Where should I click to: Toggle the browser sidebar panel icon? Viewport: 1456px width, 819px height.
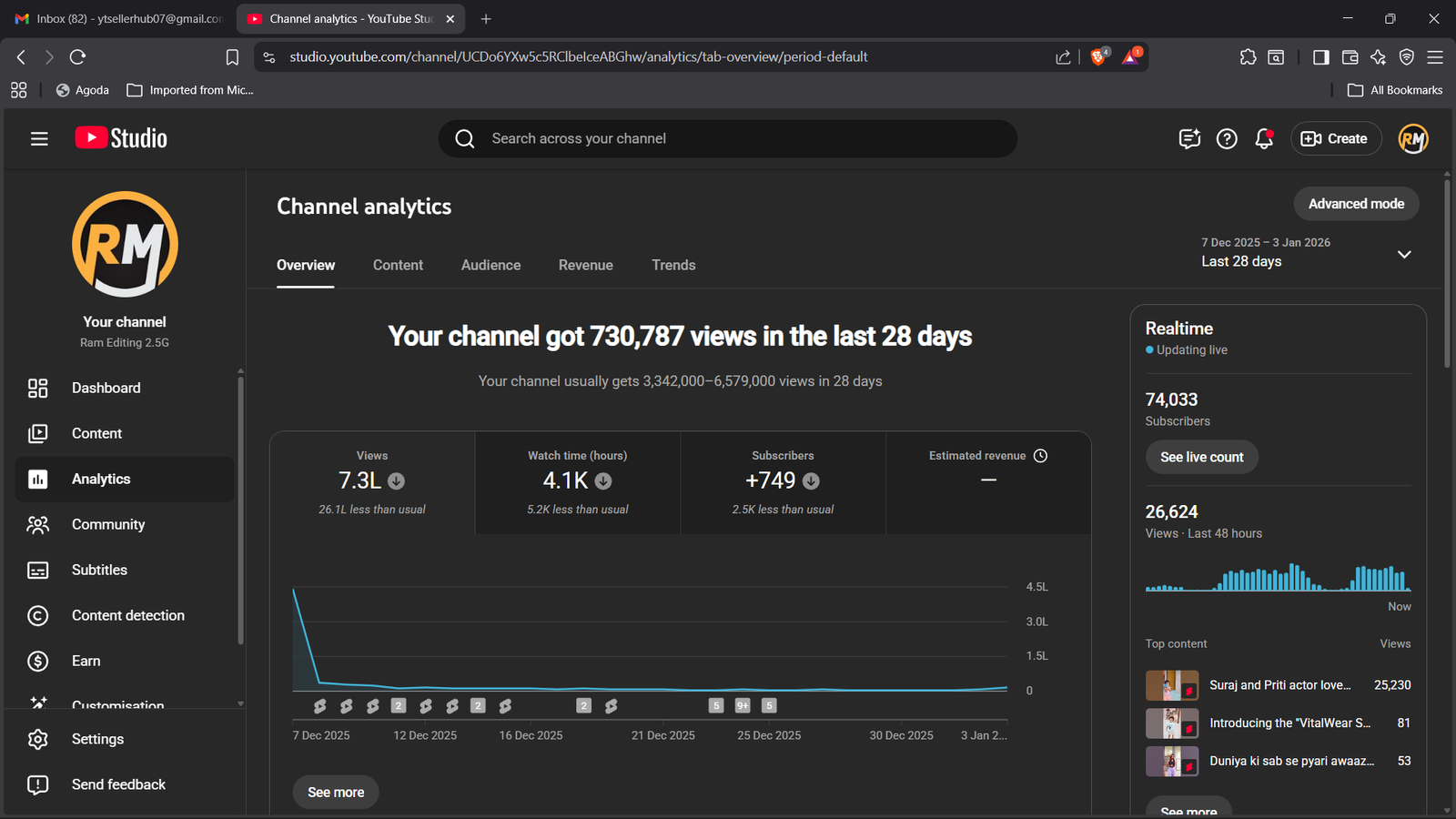tap(1320, 57)
